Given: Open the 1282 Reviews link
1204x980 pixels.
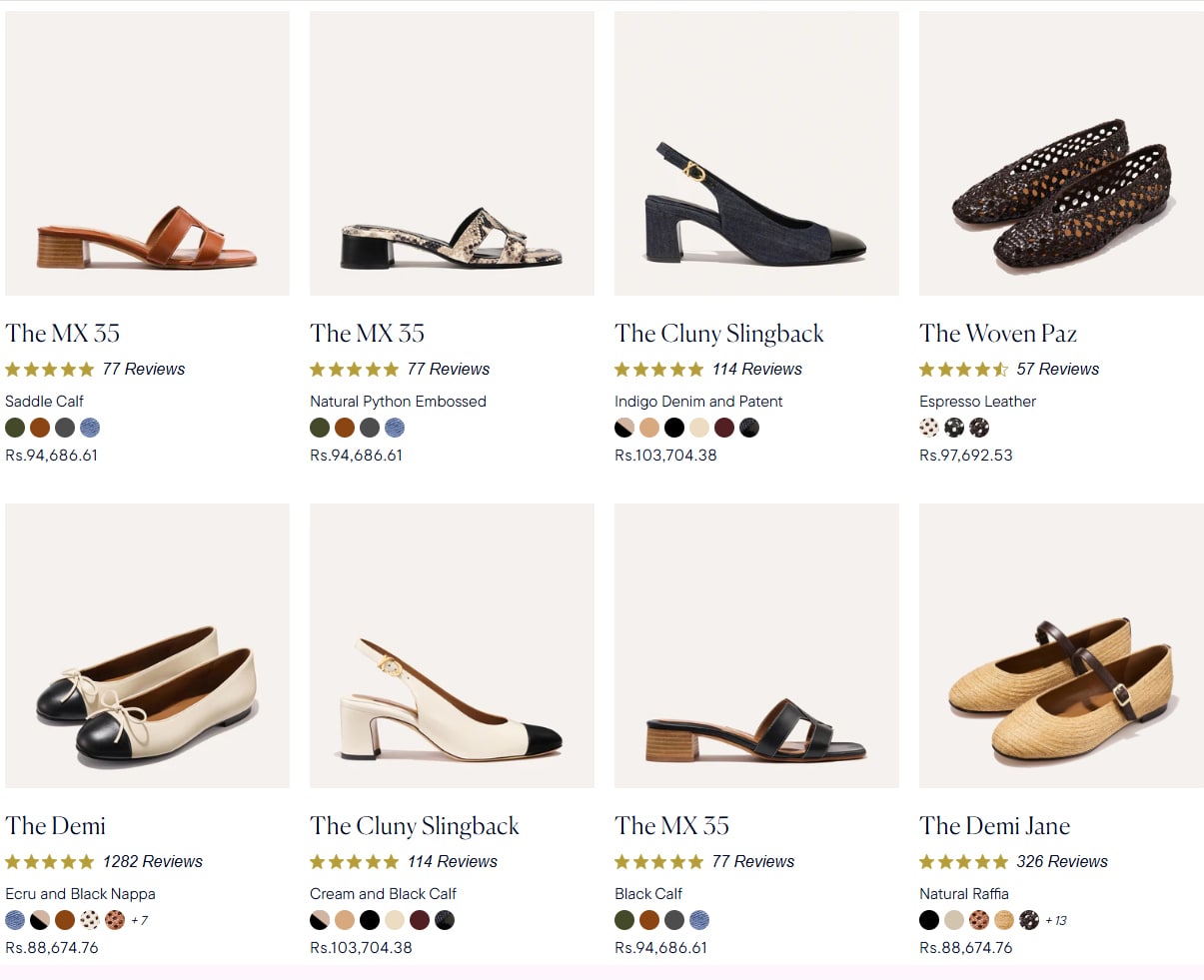Looking at the screenshot, I should click(153, 862).
